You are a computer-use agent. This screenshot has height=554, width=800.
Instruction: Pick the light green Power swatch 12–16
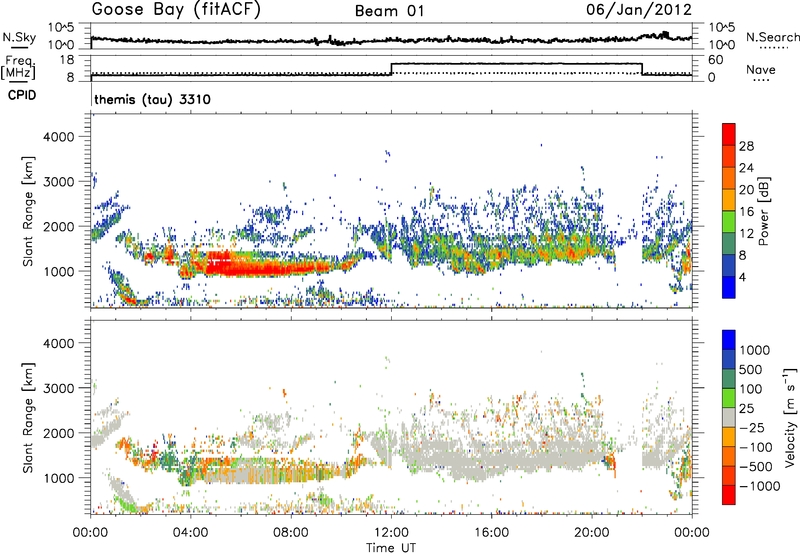pyautogui.click(x=729, y=222)
